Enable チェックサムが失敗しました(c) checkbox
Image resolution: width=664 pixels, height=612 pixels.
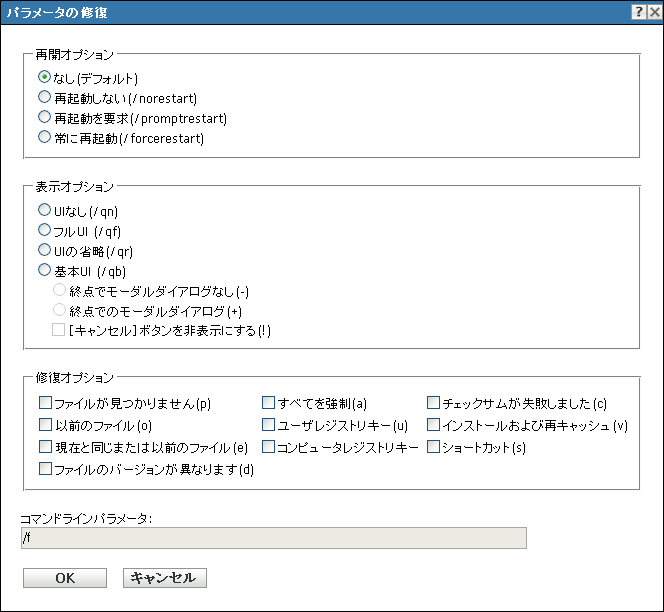tap(434, 404)
